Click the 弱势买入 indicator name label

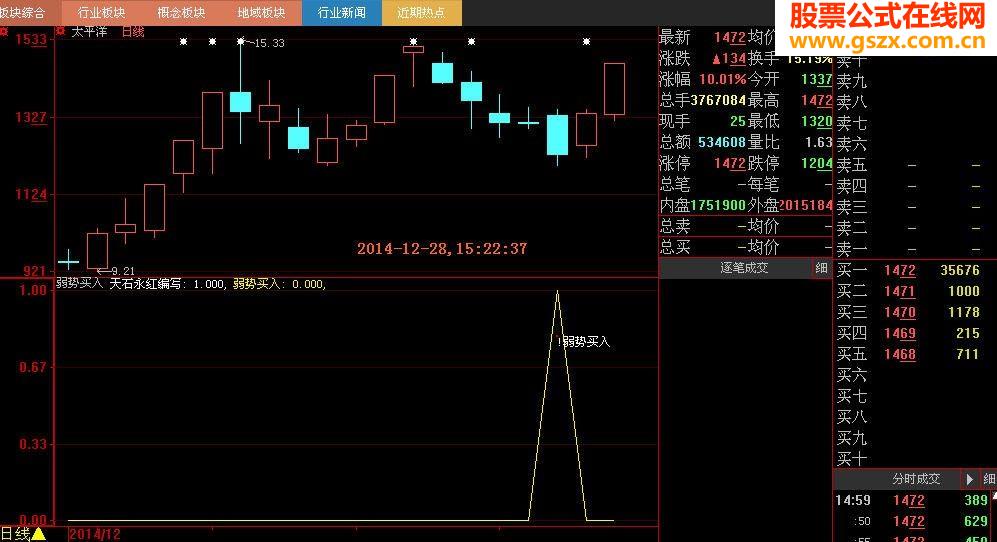(x=79, y=283)
